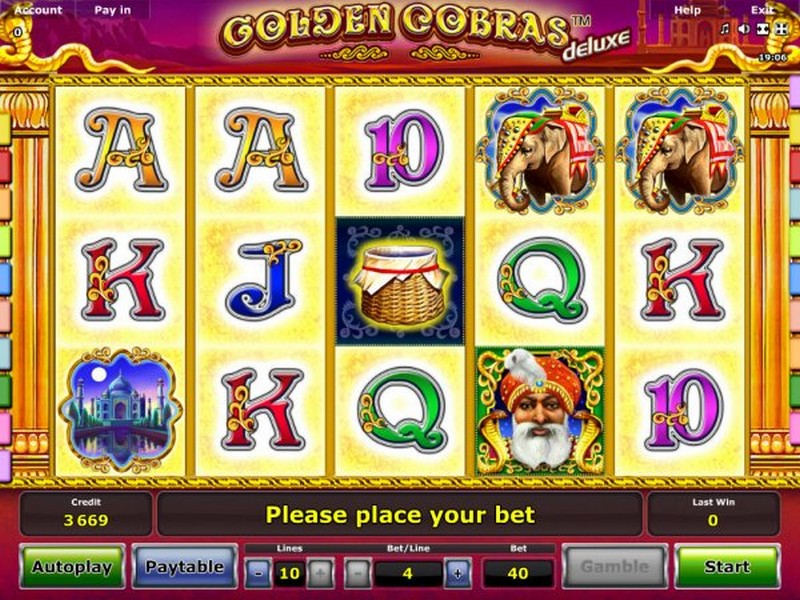The width and height of the screenshot is (800, 600).
Task: Start the Autoplay mode
Action: tap(72, 566)
